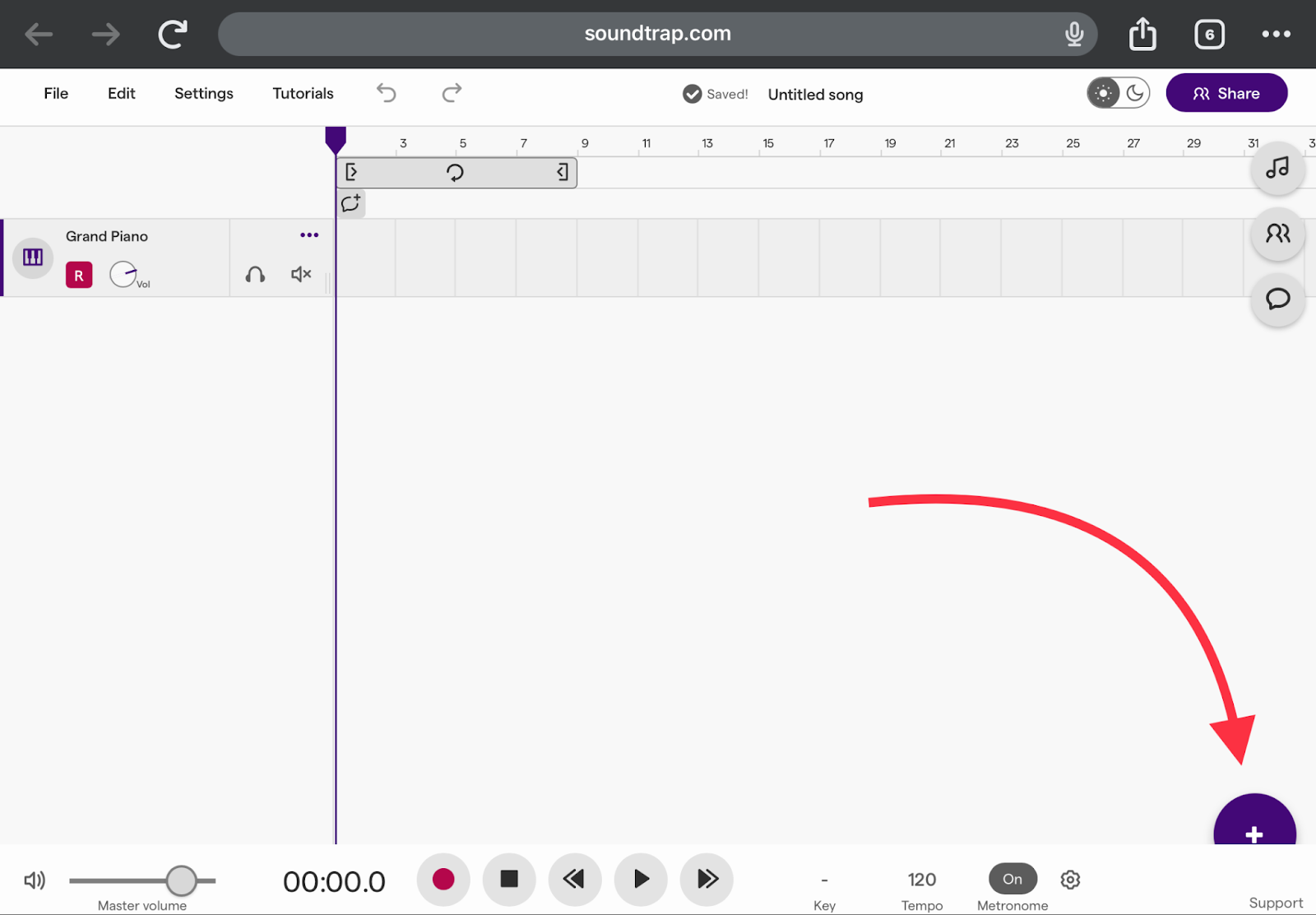The image size is (1316, 915).
Task: Open the File menu
Action: 56,93
